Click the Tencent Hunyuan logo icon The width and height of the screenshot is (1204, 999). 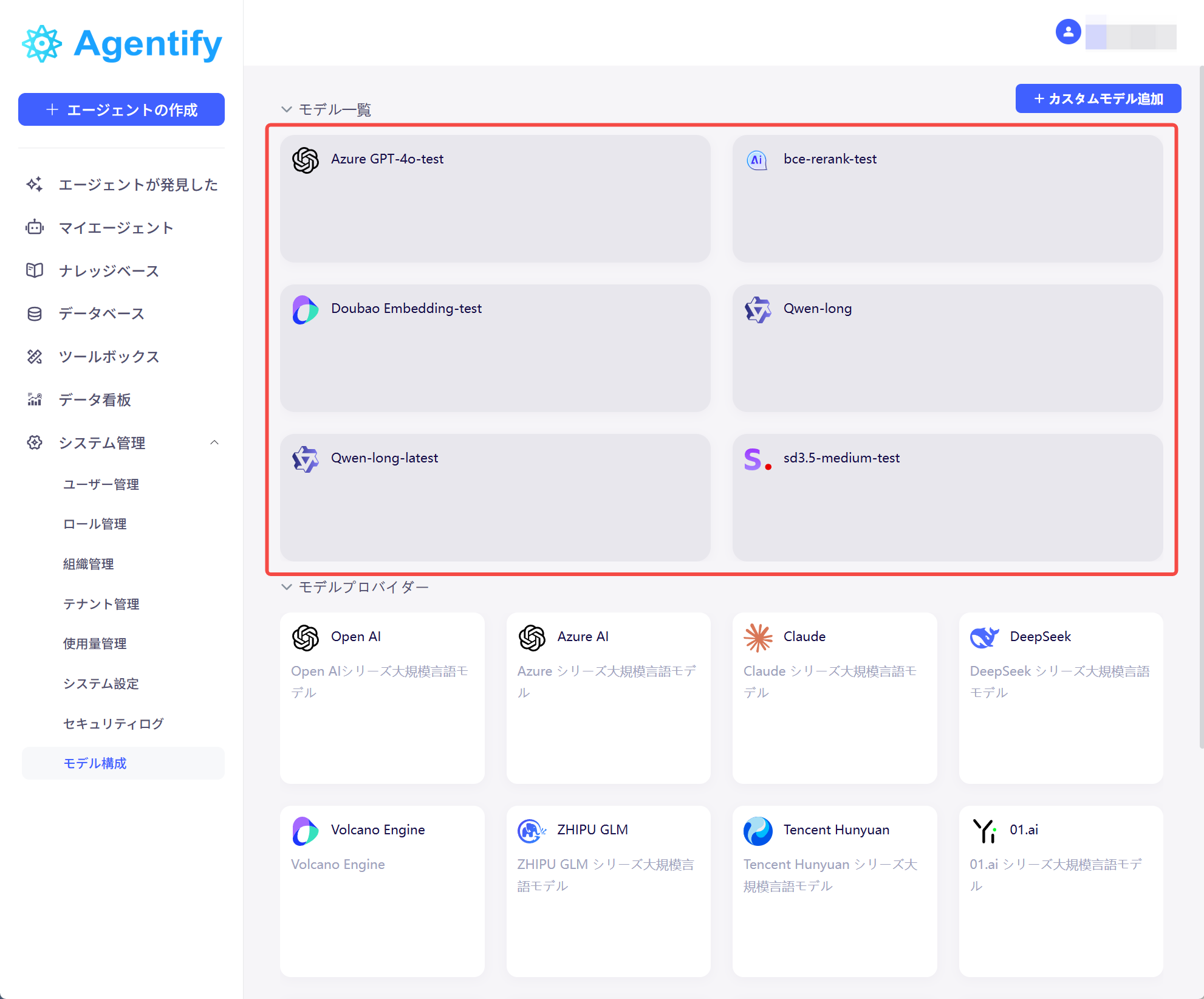click(758, 831)
